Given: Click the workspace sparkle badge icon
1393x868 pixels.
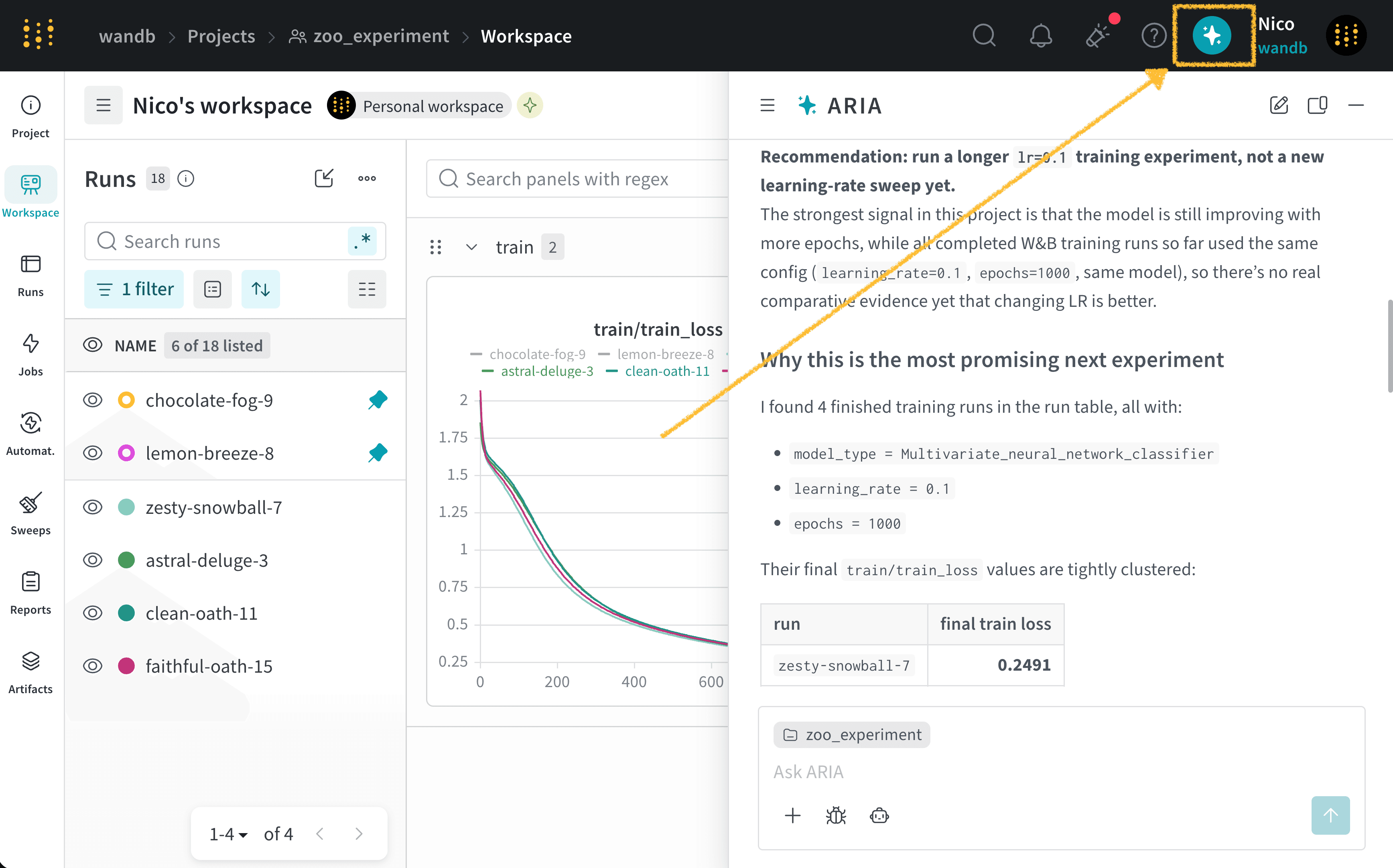Looking at the screenshot, I should pyautogui.click(x=530, y=105).
